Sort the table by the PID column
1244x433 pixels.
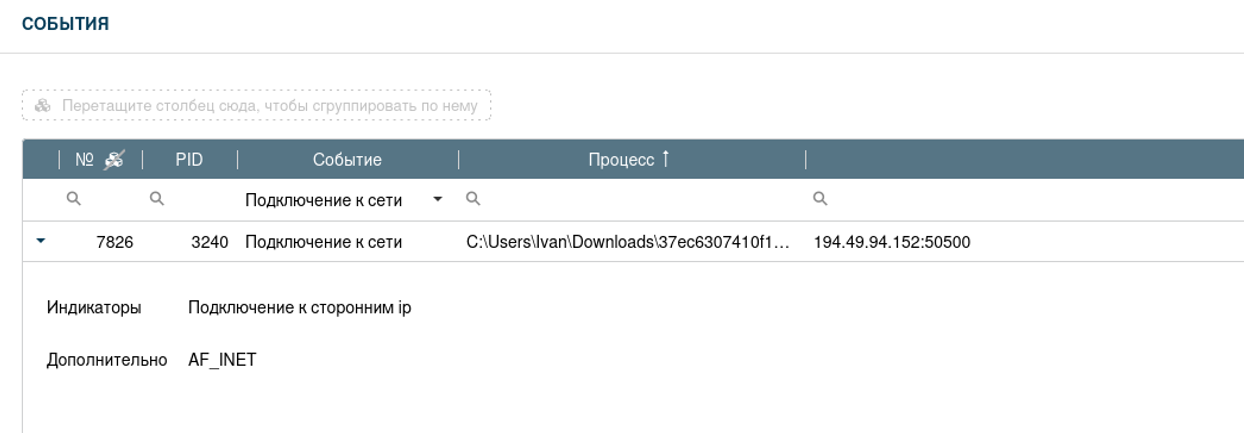[x=190, y=160]
